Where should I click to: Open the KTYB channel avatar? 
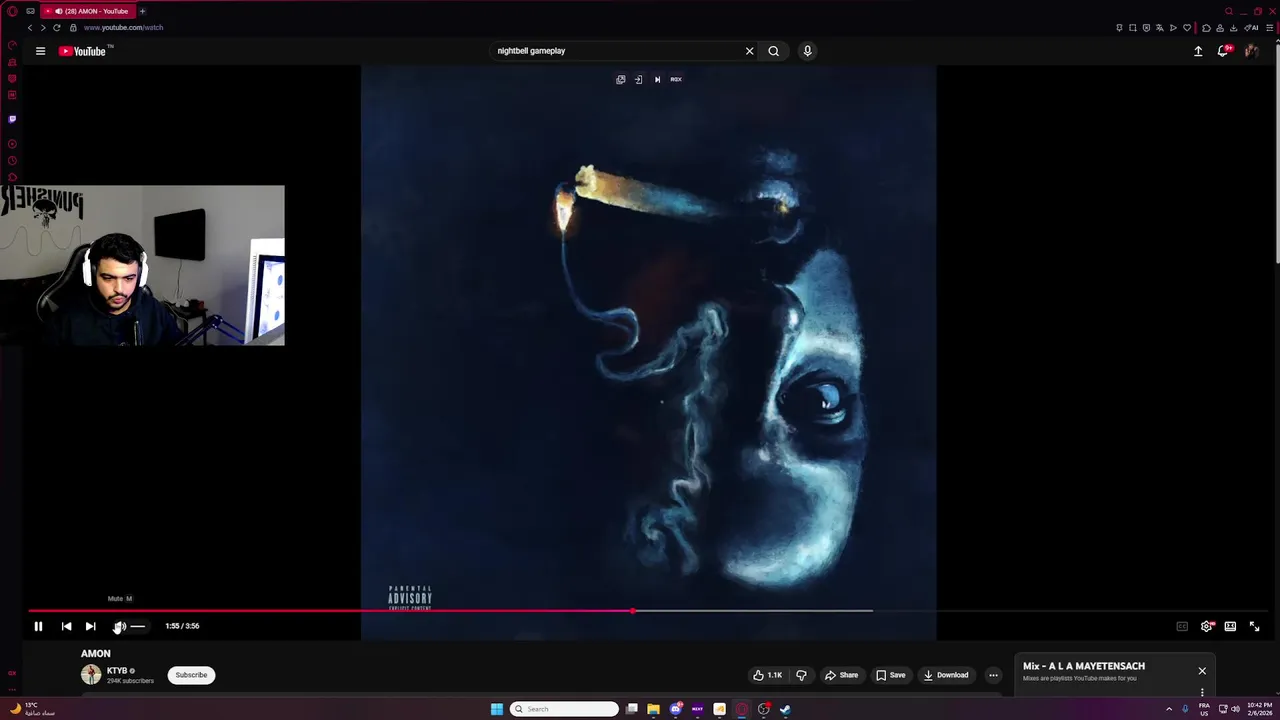click(91, 675)
